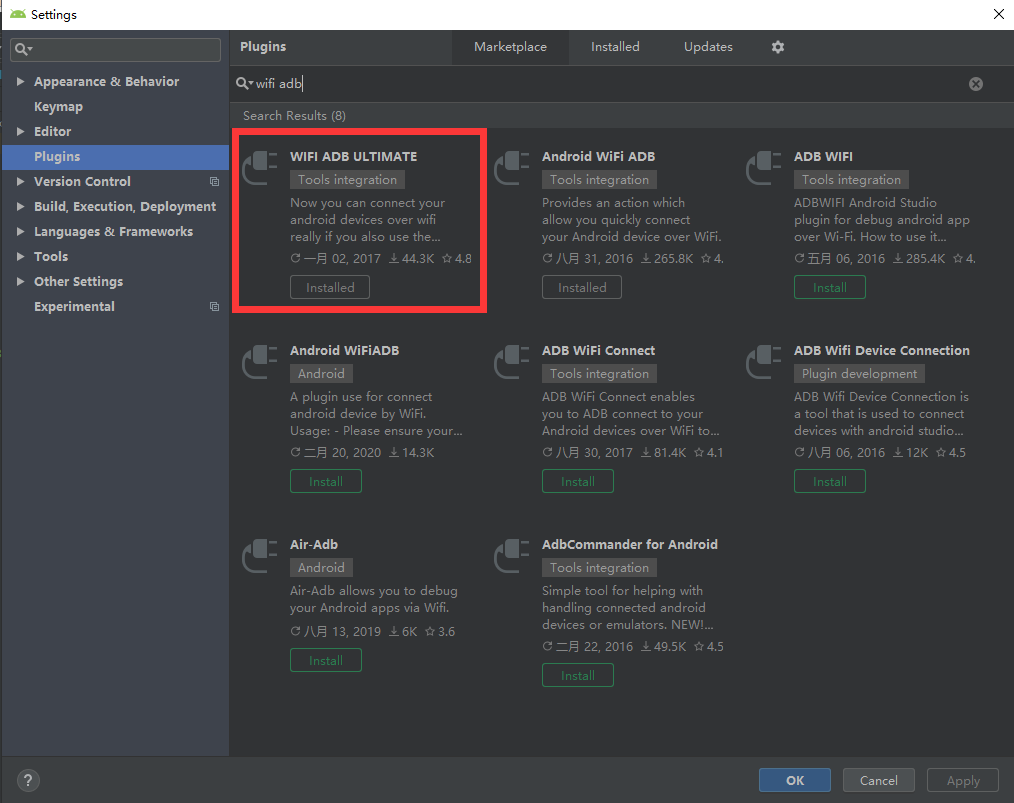
Task: Click the Android Settings window icon
Action: pyautogui.click(x=17, y=14)
